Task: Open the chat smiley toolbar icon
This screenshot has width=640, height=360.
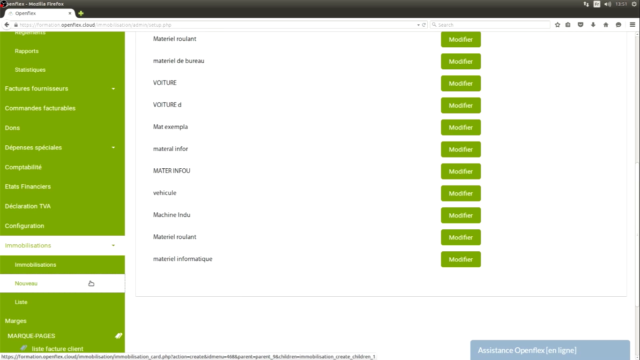Action: 618,25
